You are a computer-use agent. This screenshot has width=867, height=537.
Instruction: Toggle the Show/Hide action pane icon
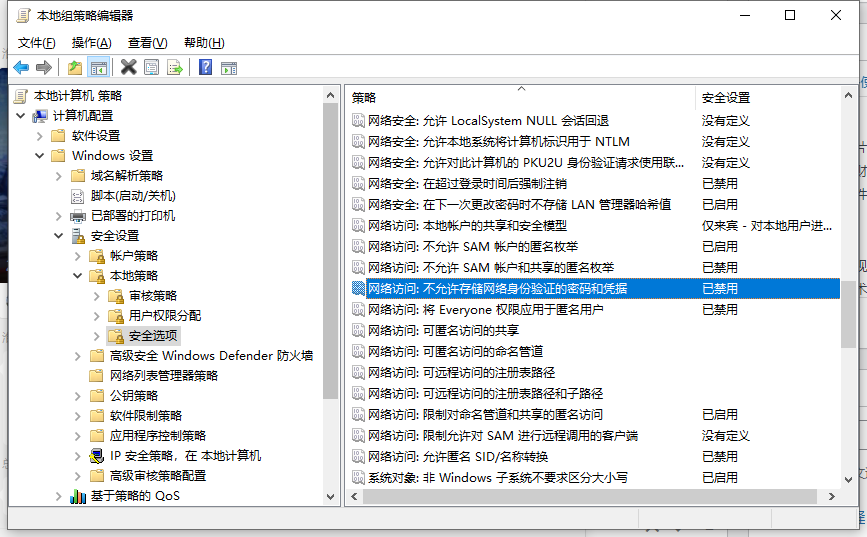(x=229, y=67)
